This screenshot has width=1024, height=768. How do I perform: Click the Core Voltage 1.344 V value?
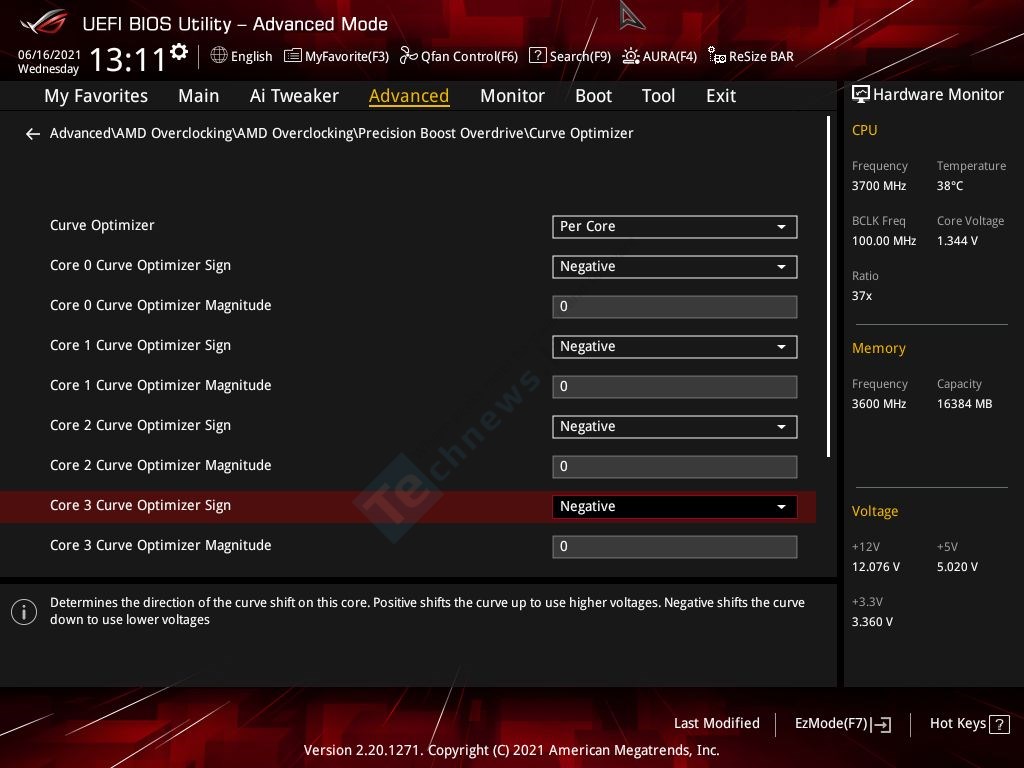[957, 241]
